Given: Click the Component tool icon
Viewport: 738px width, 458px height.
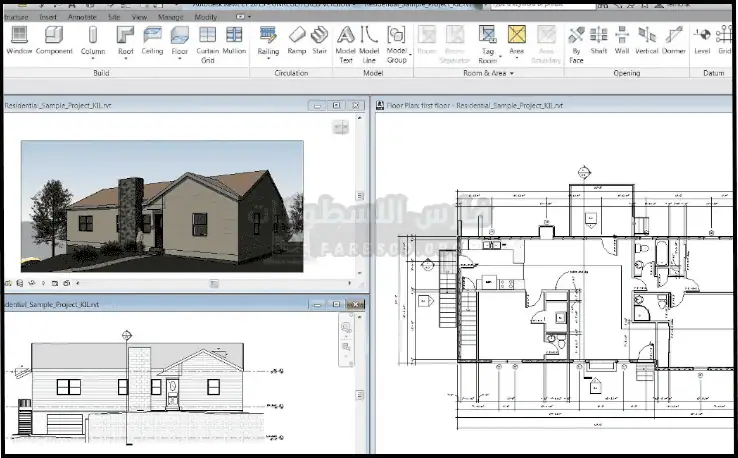Looking at the screenshot, I should 54,40.
